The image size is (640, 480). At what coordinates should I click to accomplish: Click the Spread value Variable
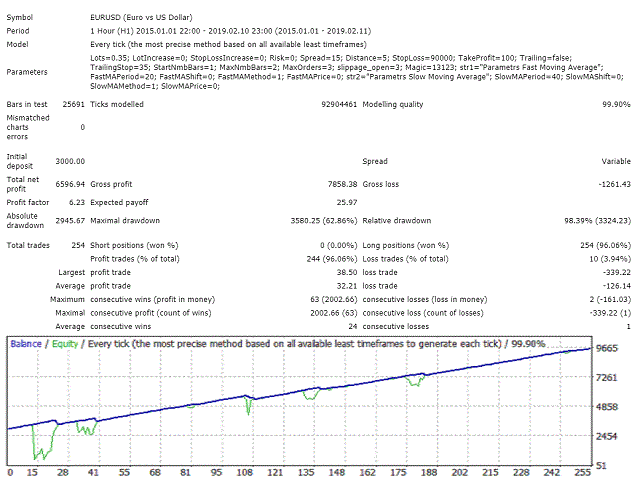coord(616,161)
